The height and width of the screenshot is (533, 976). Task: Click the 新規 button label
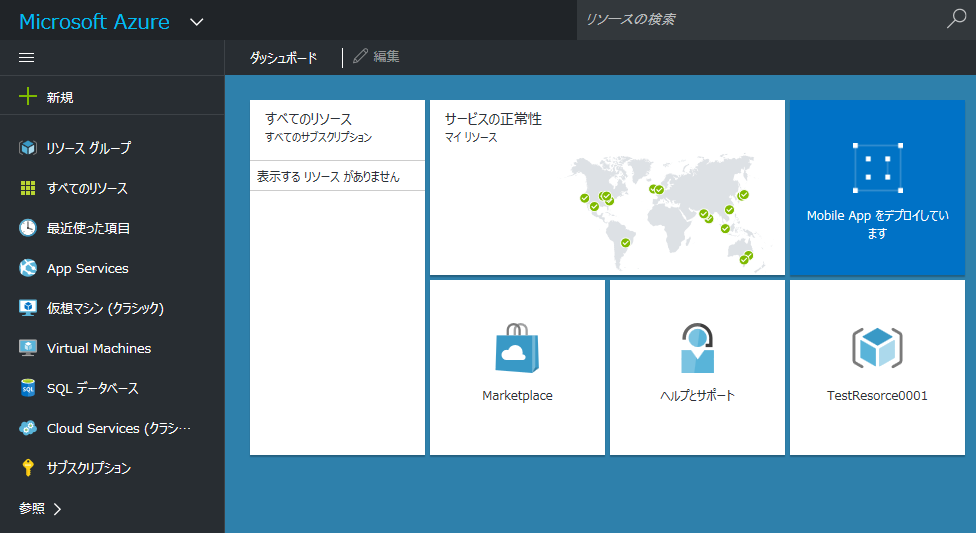pyautogui.click(x=60, y=97)
